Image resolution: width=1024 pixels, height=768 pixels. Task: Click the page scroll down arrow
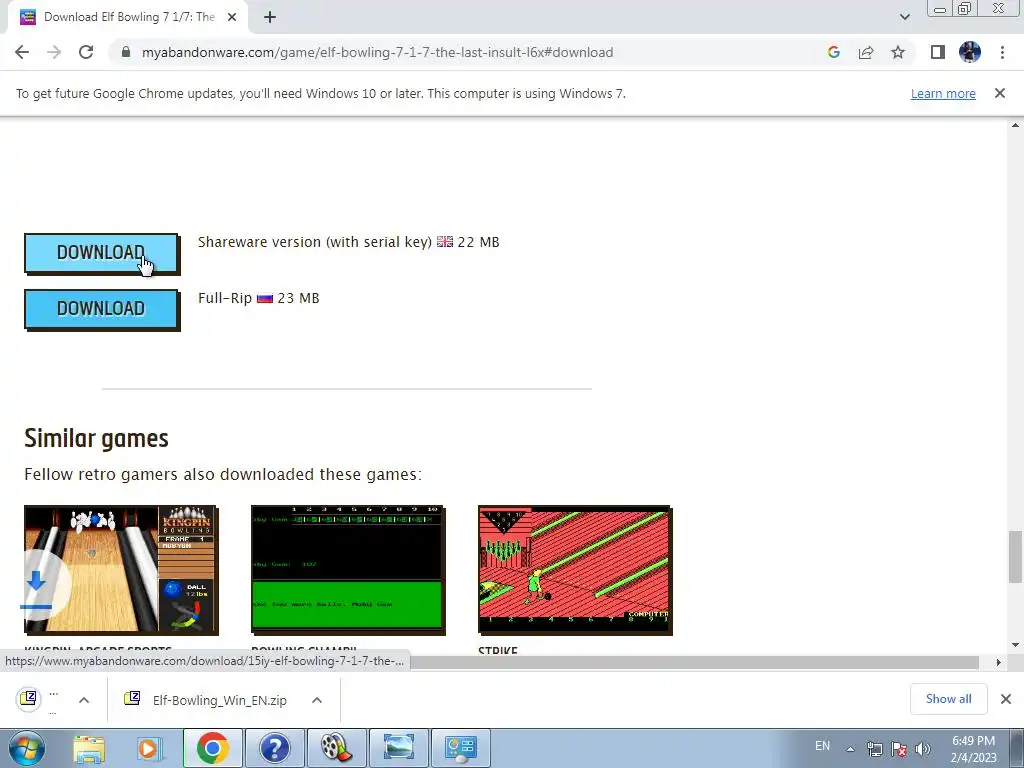click(1016, 645)
